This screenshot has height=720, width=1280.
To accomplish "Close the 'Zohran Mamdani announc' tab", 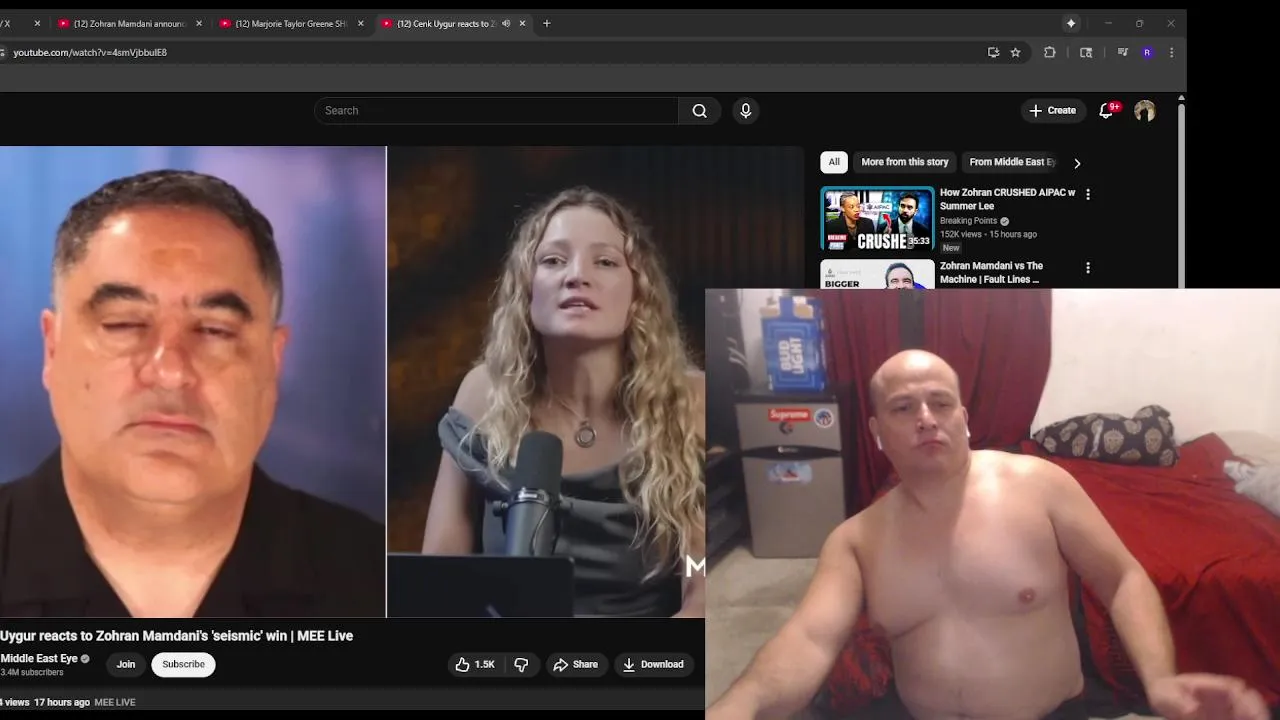I will [x=199, y=23].
